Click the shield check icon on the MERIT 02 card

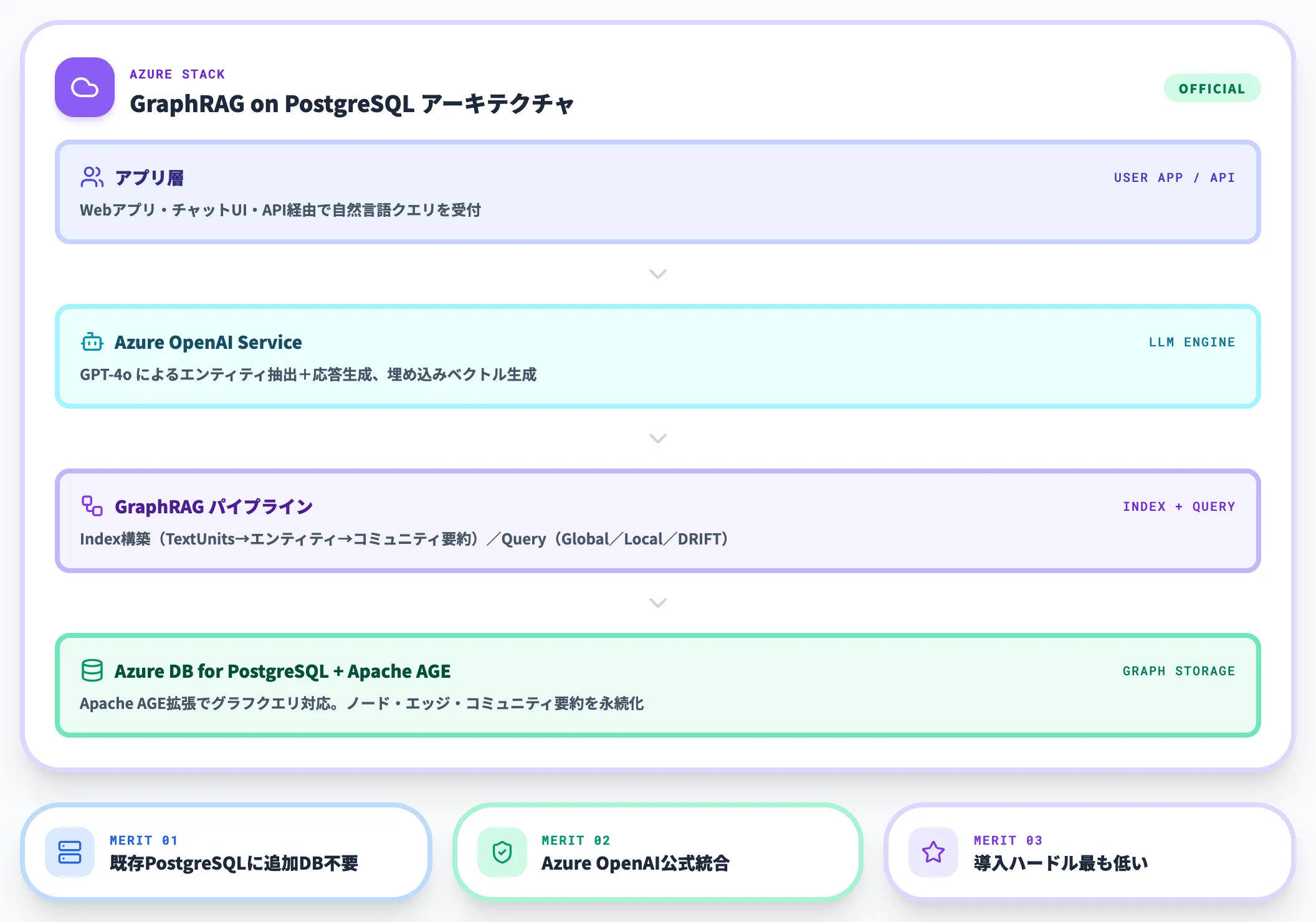coord(502,852)
